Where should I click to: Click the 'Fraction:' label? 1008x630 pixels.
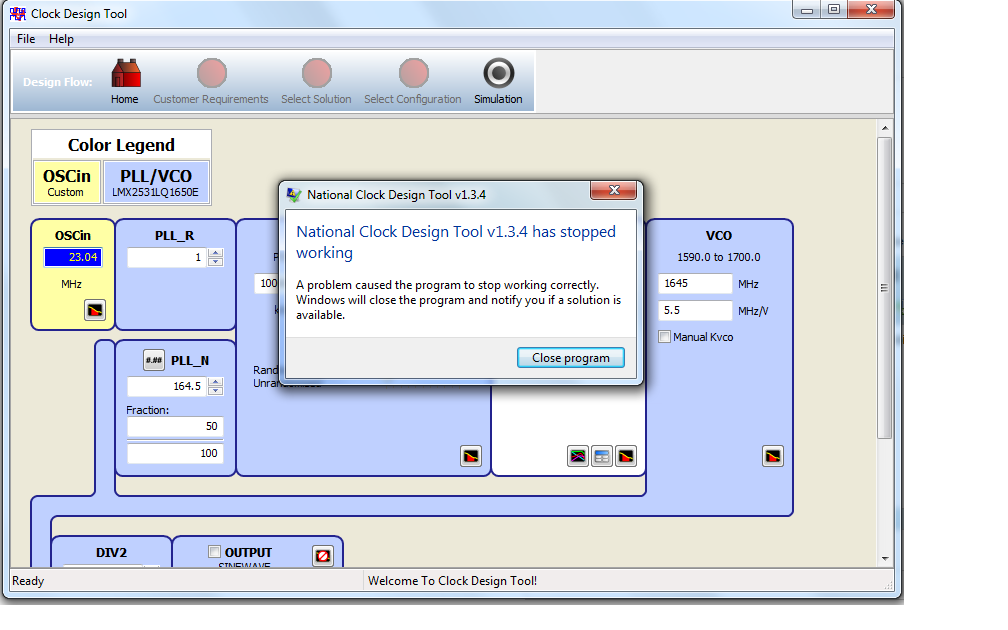(147, 410)
